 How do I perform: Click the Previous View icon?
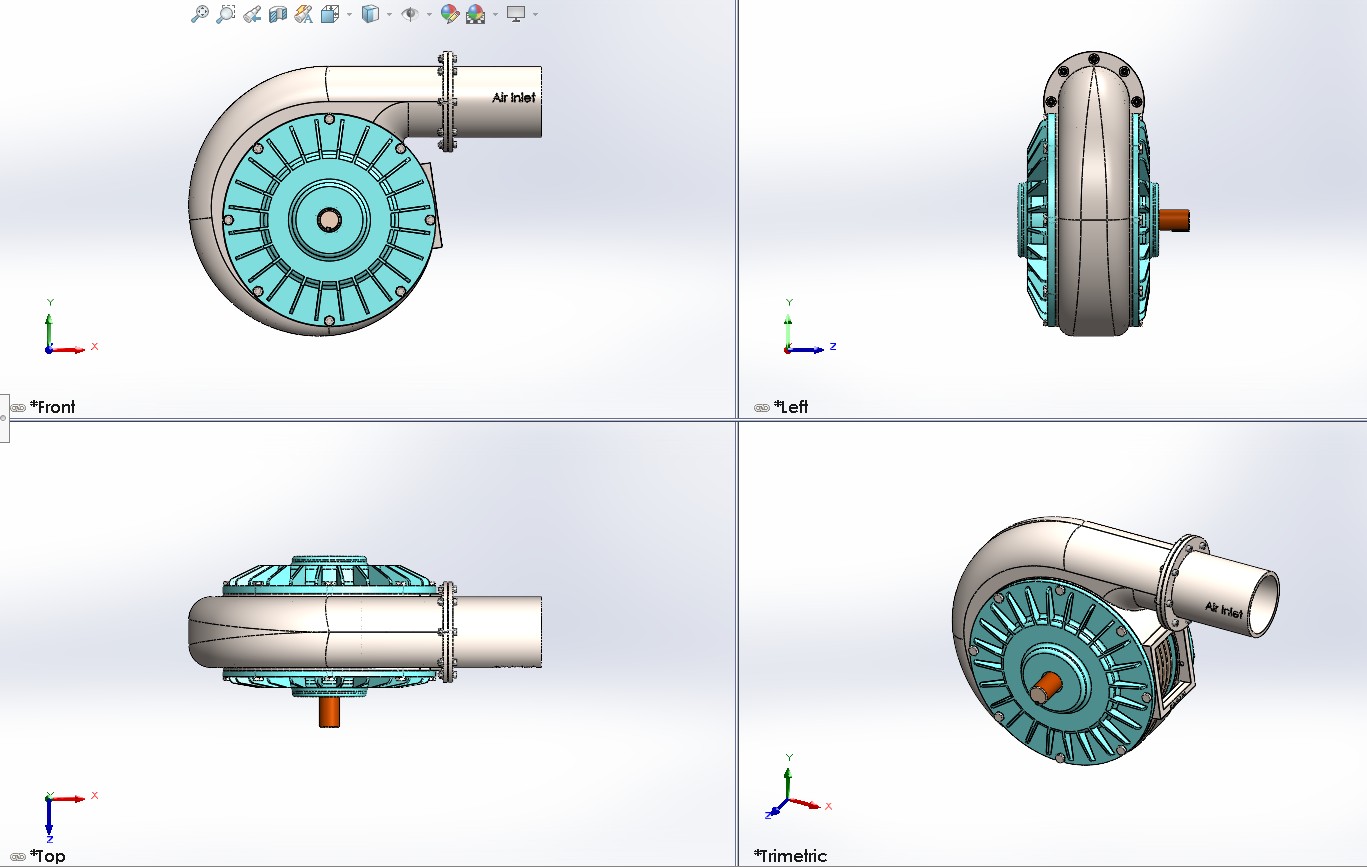250,14
